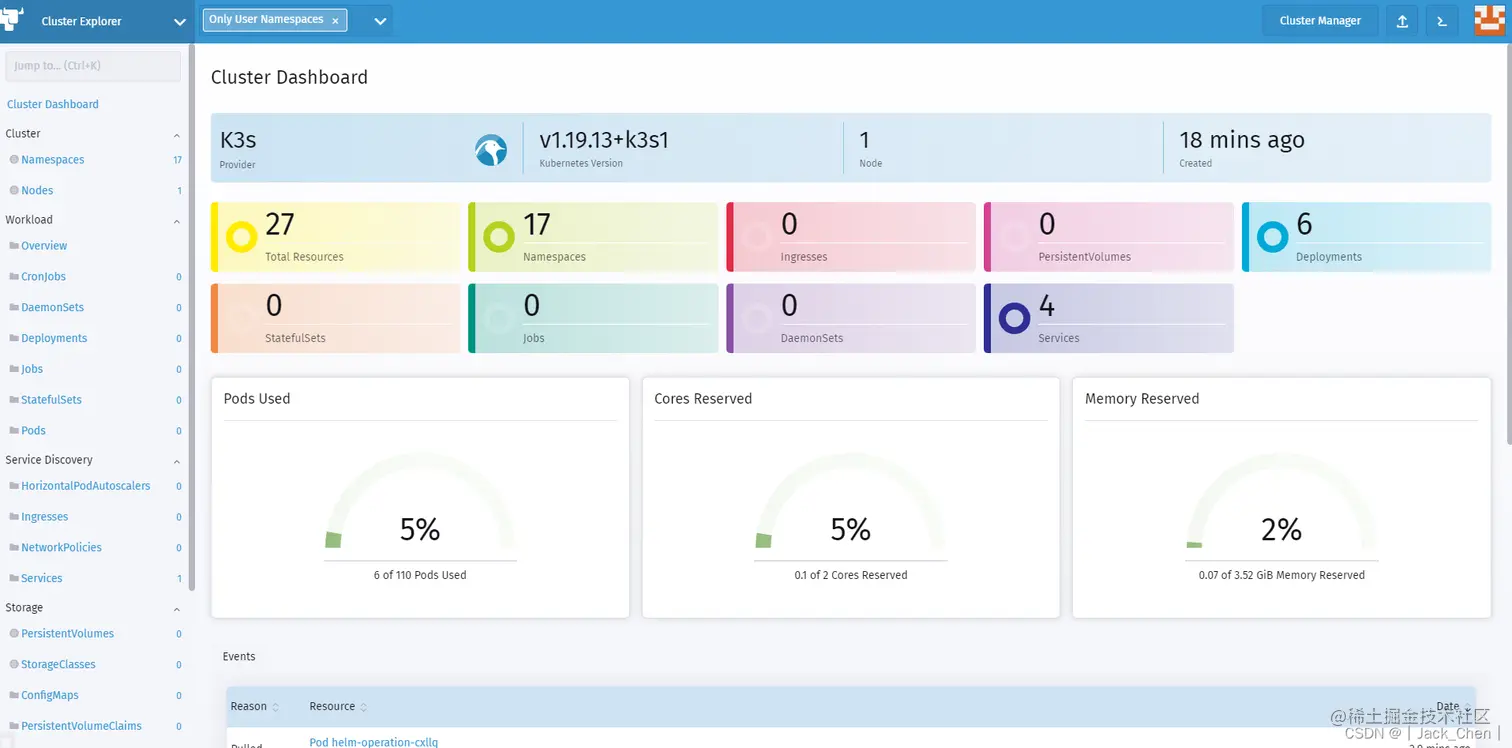
Task: Click the K3s provider logo icon
Action: point(490,150)
